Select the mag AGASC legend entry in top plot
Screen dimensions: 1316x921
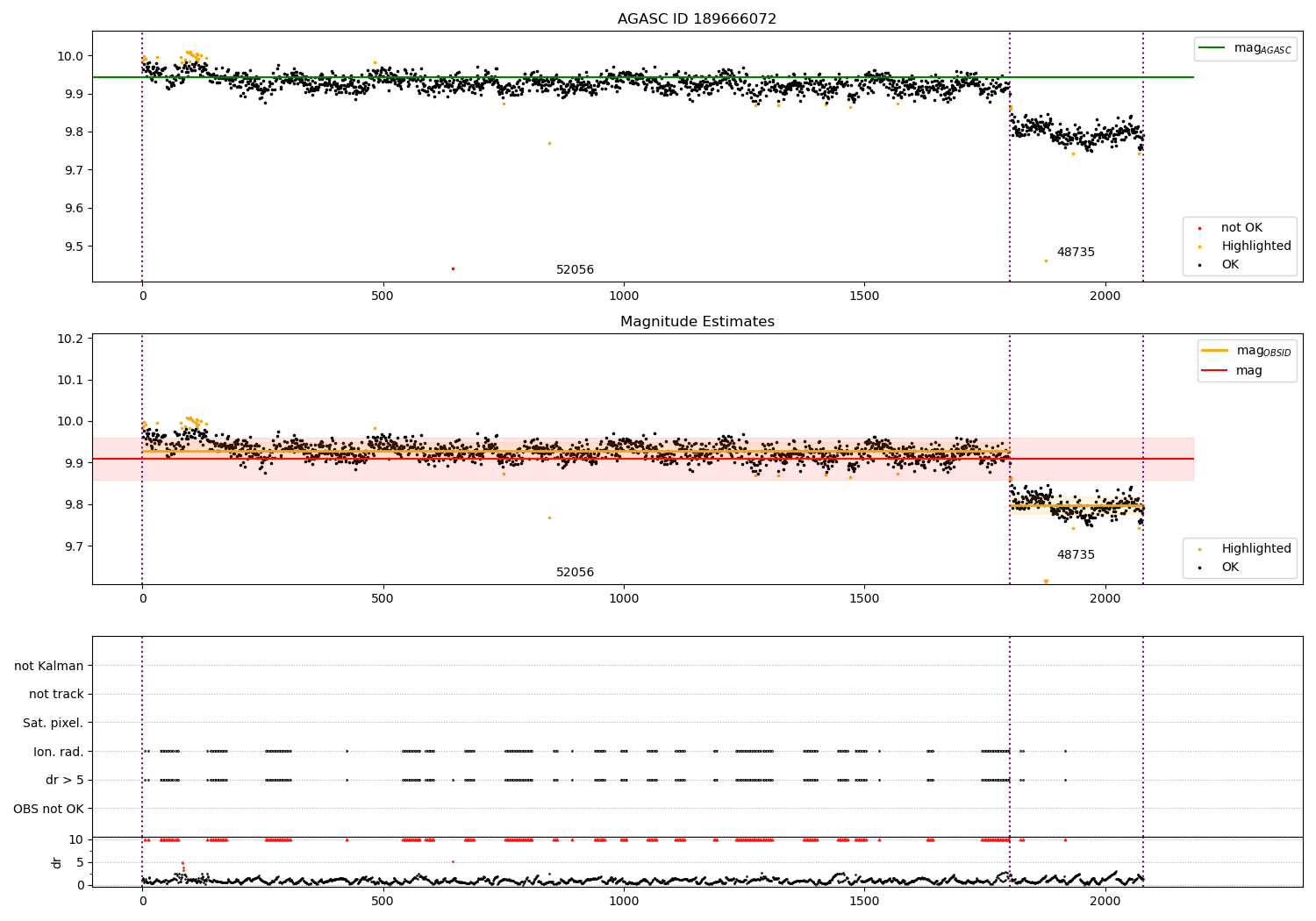1245,48
